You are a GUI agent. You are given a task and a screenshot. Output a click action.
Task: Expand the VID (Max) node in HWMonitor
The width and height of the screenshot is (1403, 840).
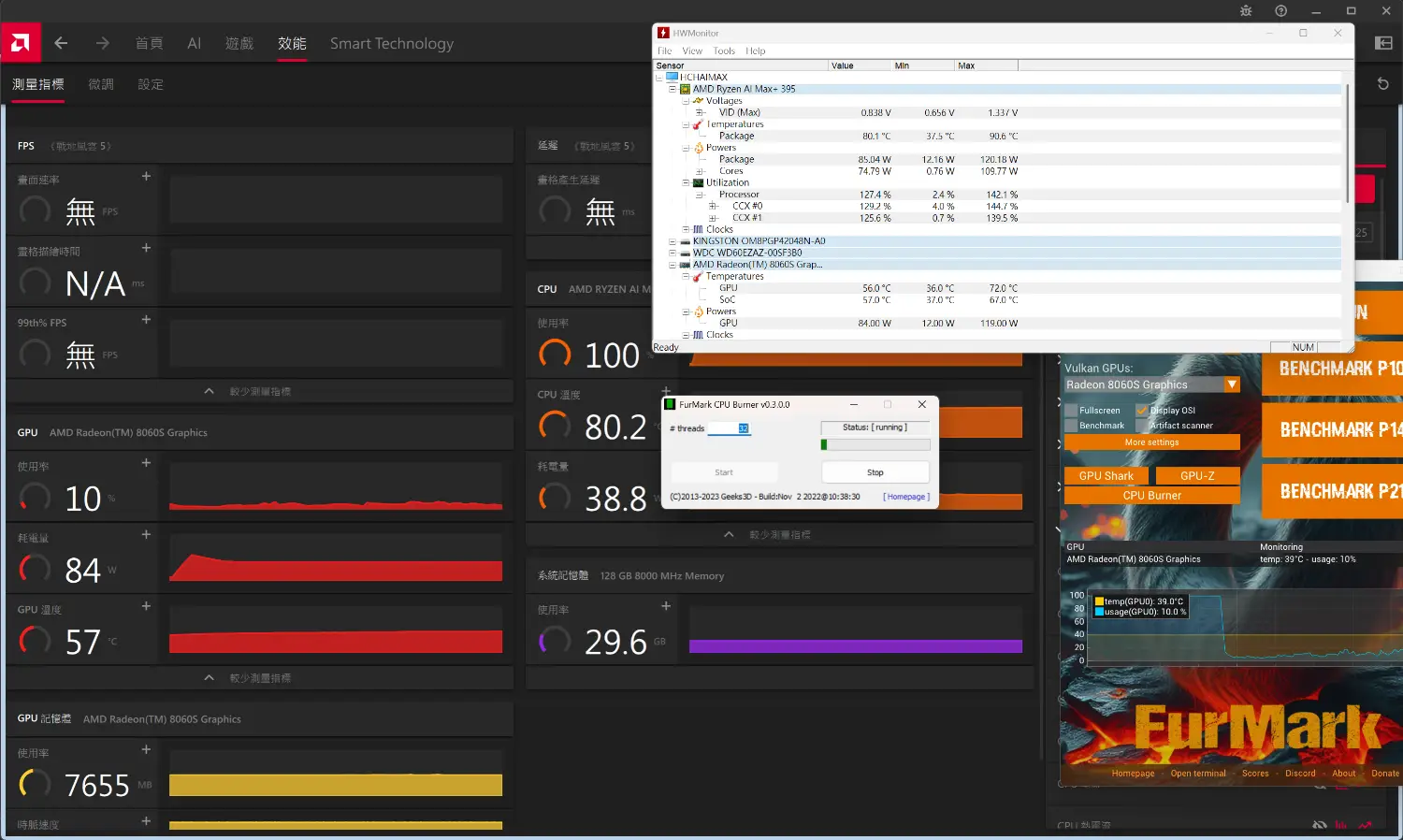(x=699, y=112)
